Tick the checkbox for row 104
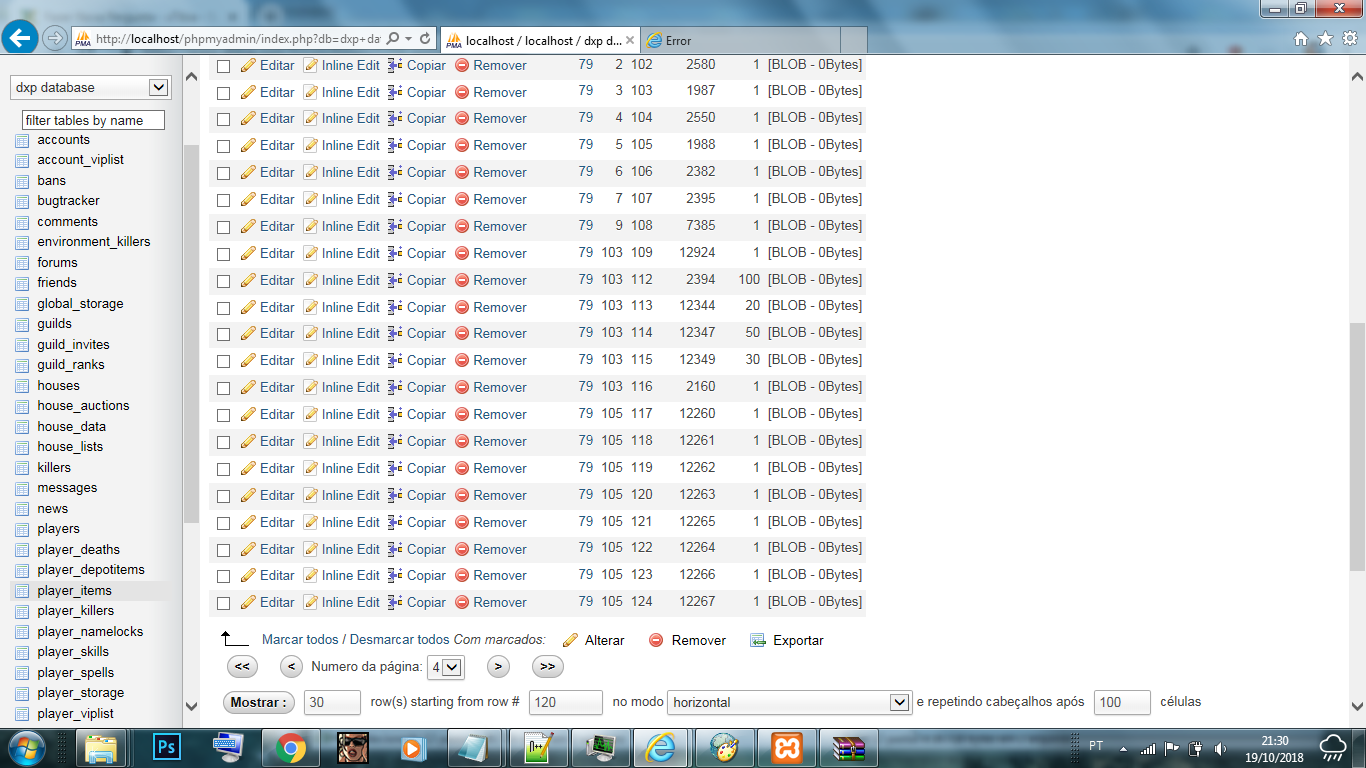The height and width of the screenshot is (768, 1366). (x=224, y=119)
